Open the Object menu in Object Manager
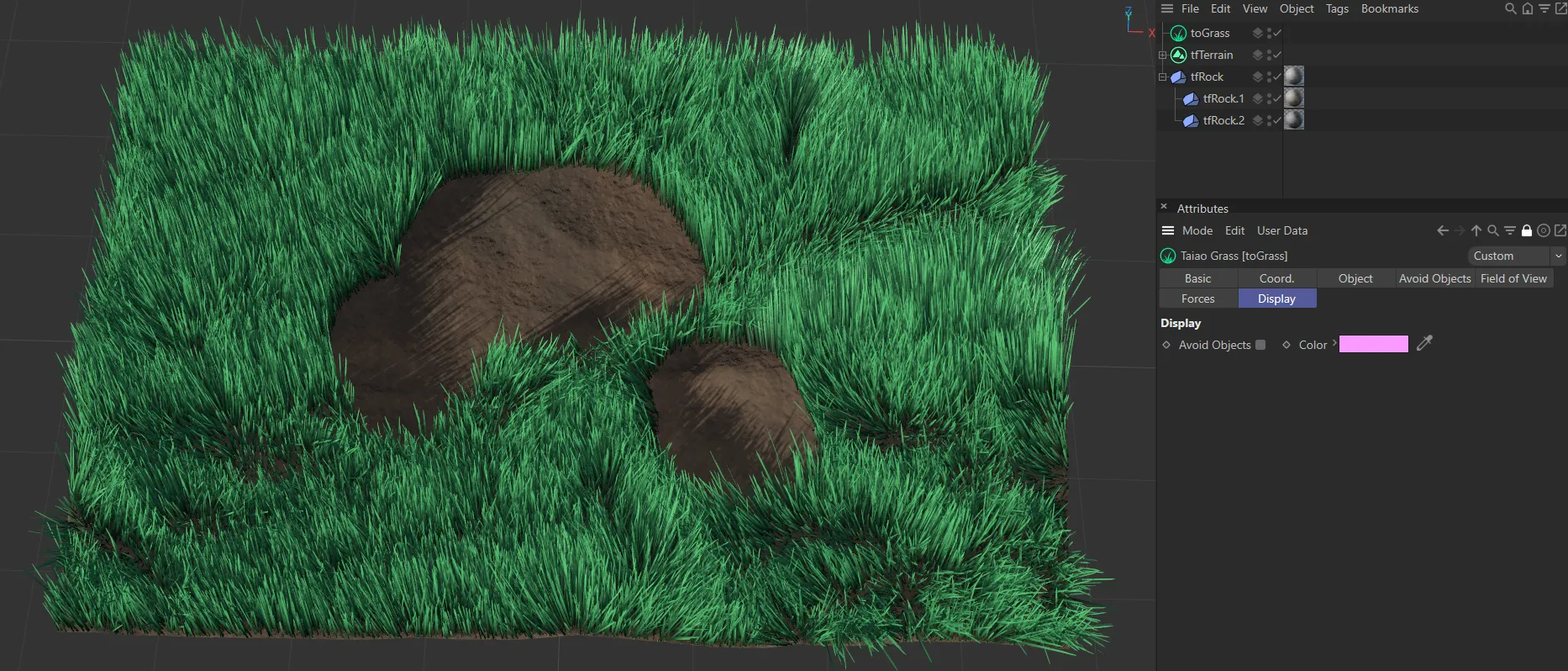This screenshot has width=1568, height=671. coord(1297,9)
